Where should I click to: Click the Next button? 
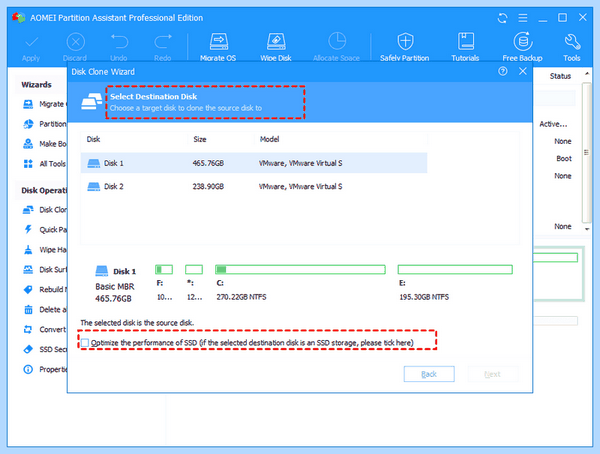tap(492, 374)
